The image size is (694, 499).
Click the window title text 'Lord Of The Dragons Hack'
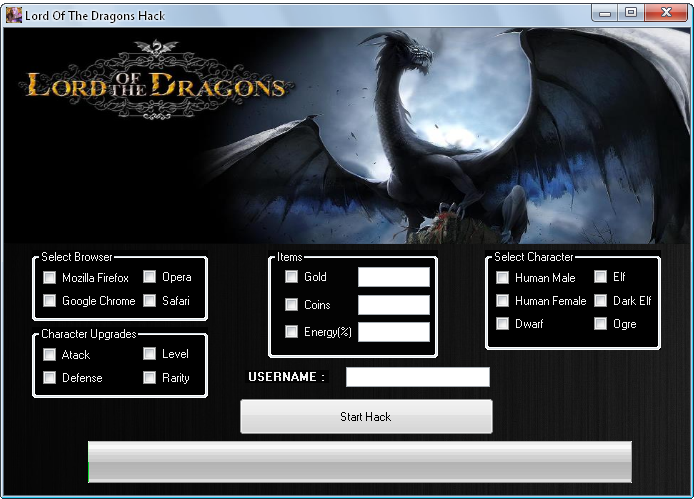click(x=95, y=16)
